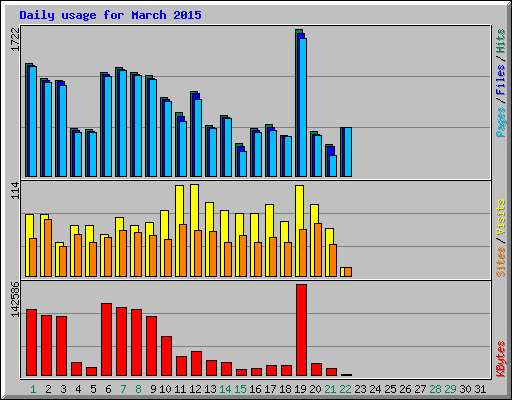The height and width of the screenshot is (400, 512).
Task: Select the cyan Pages bar for day 7
Action: [123, 123]
